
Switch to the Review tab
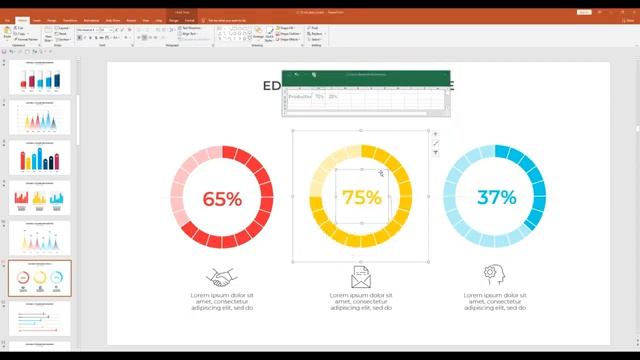(131, 20)
